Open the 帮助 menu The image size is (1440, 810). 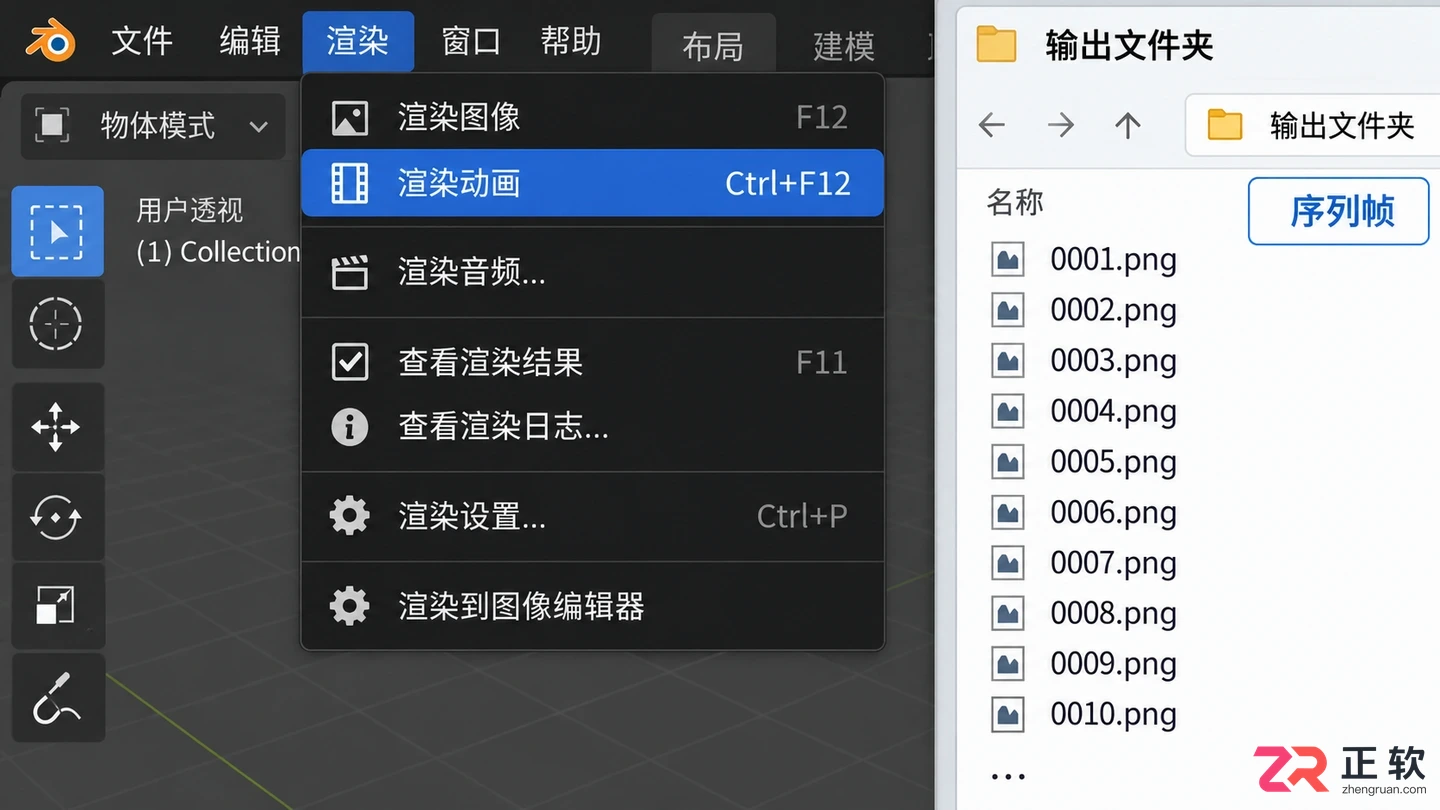tap(571, 41)
